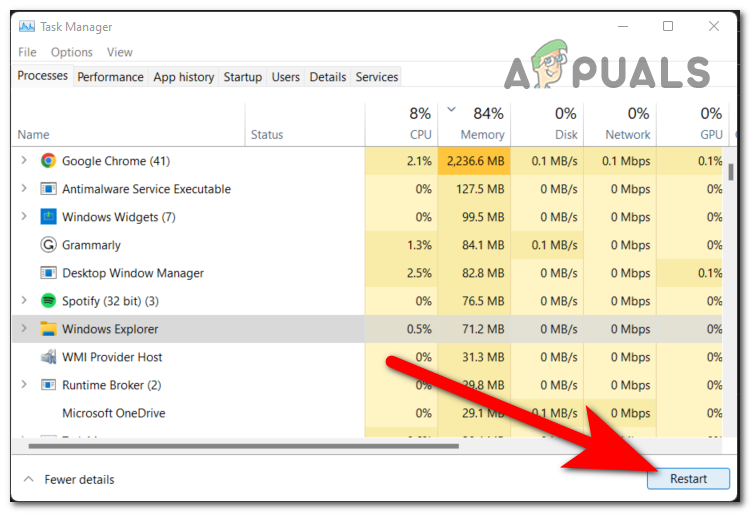751x513 pixels.
Task: Expand the Runtime Broker process group
Action: coord(24,384)
